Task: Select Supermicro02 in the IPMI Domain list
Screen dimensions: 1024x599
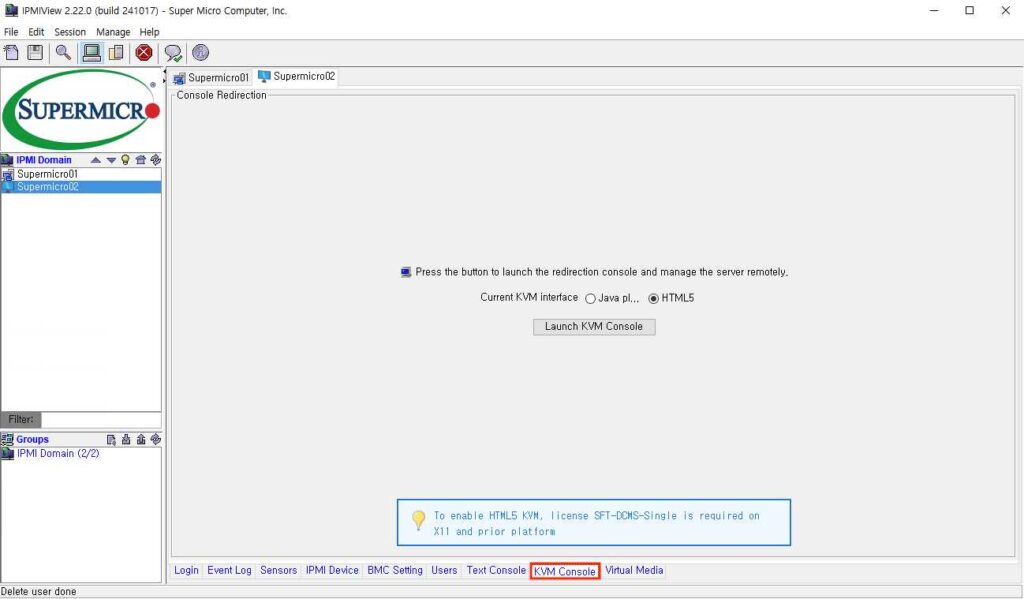Action: pyautogui.click(x=81, y=187)
